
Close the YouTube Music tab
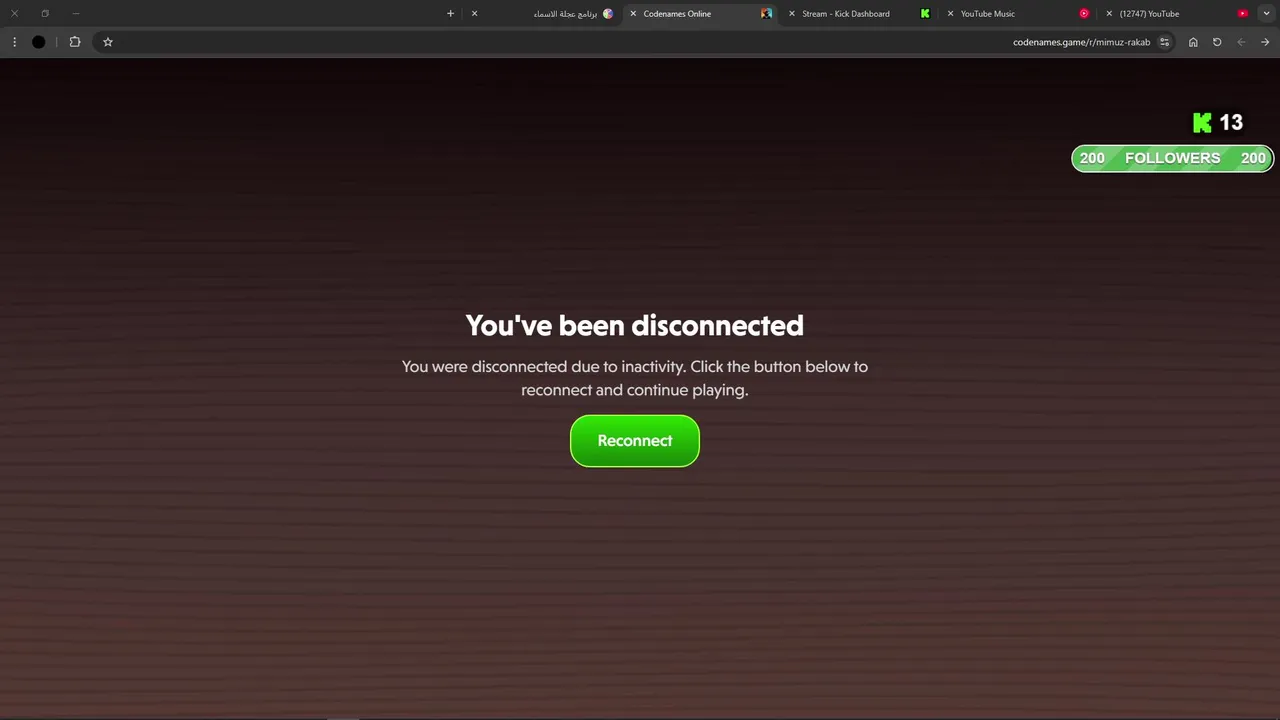pyautogui.click(x=950, y=14)
